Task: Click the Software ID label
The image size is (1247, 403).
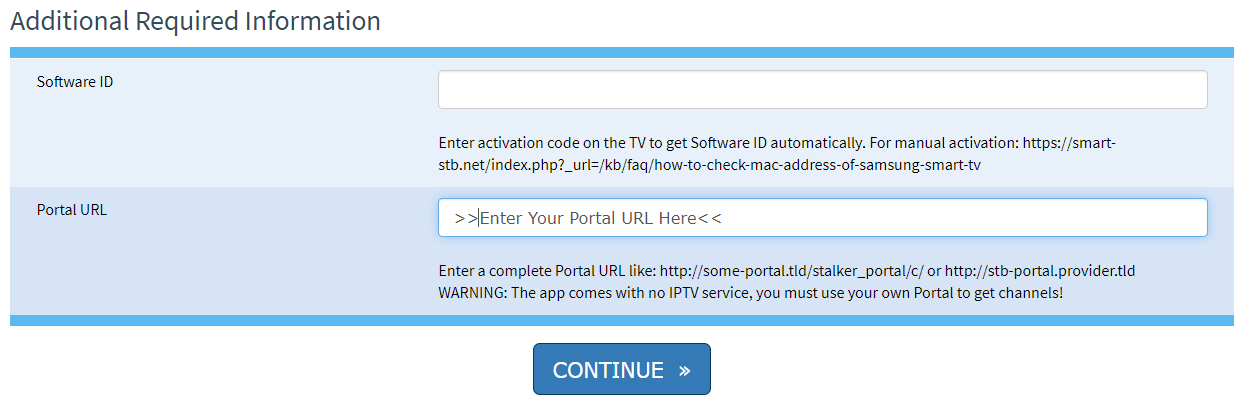Action: (75, 82)
